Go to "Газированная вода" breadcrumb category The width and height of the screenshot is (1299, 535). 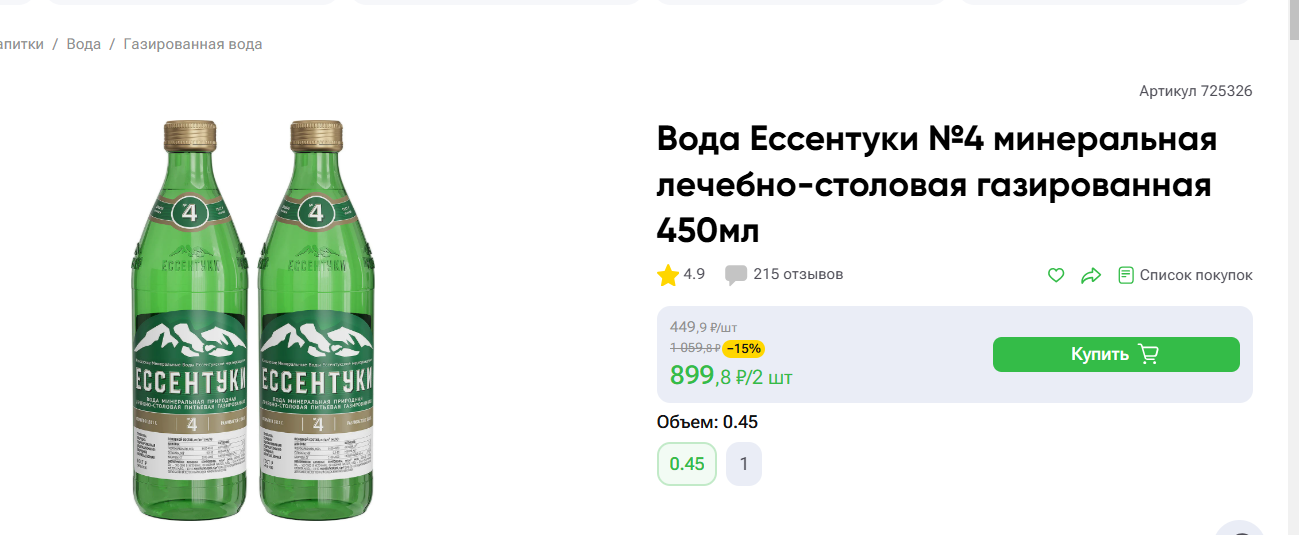[193, 44]
